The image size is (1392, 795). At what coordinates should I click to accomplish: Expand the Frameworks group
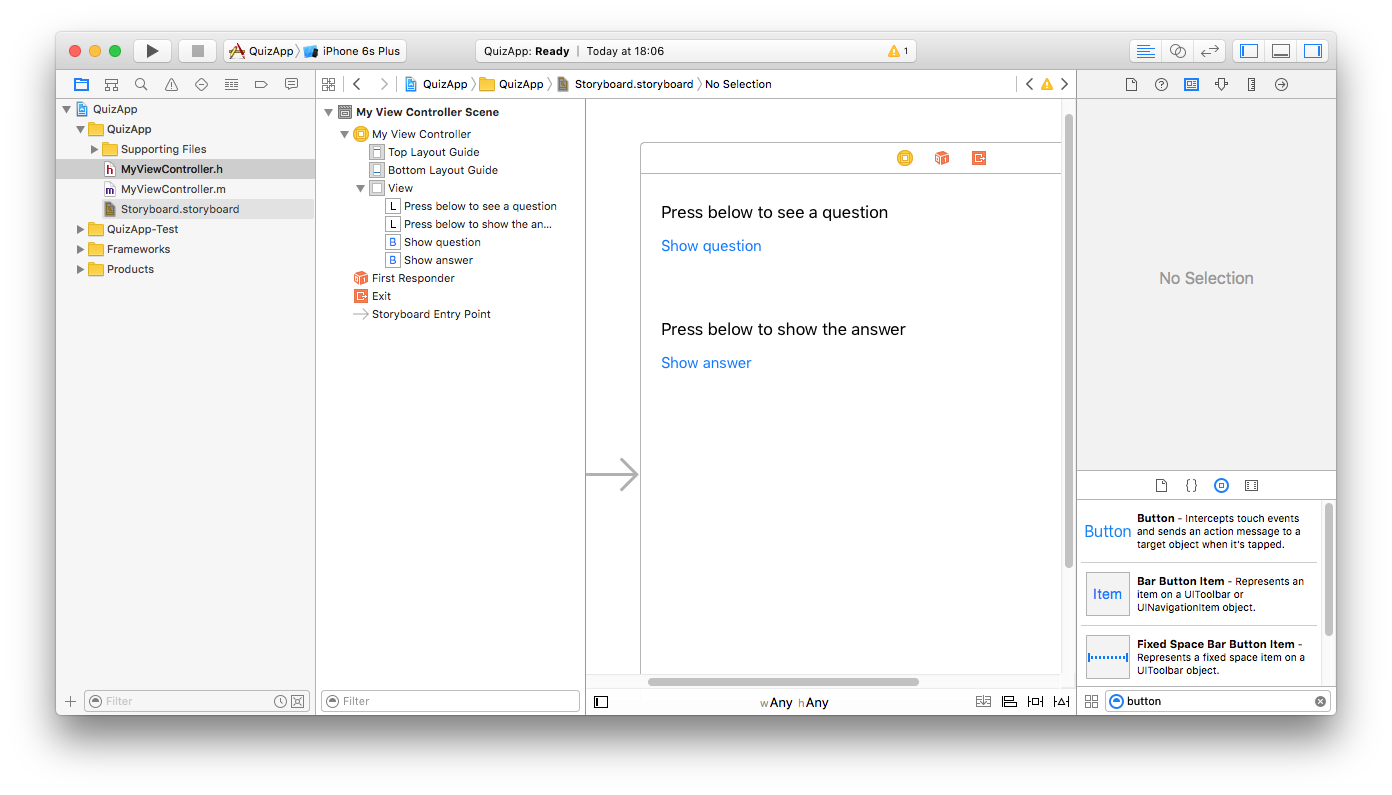click(x=81, y=249)
